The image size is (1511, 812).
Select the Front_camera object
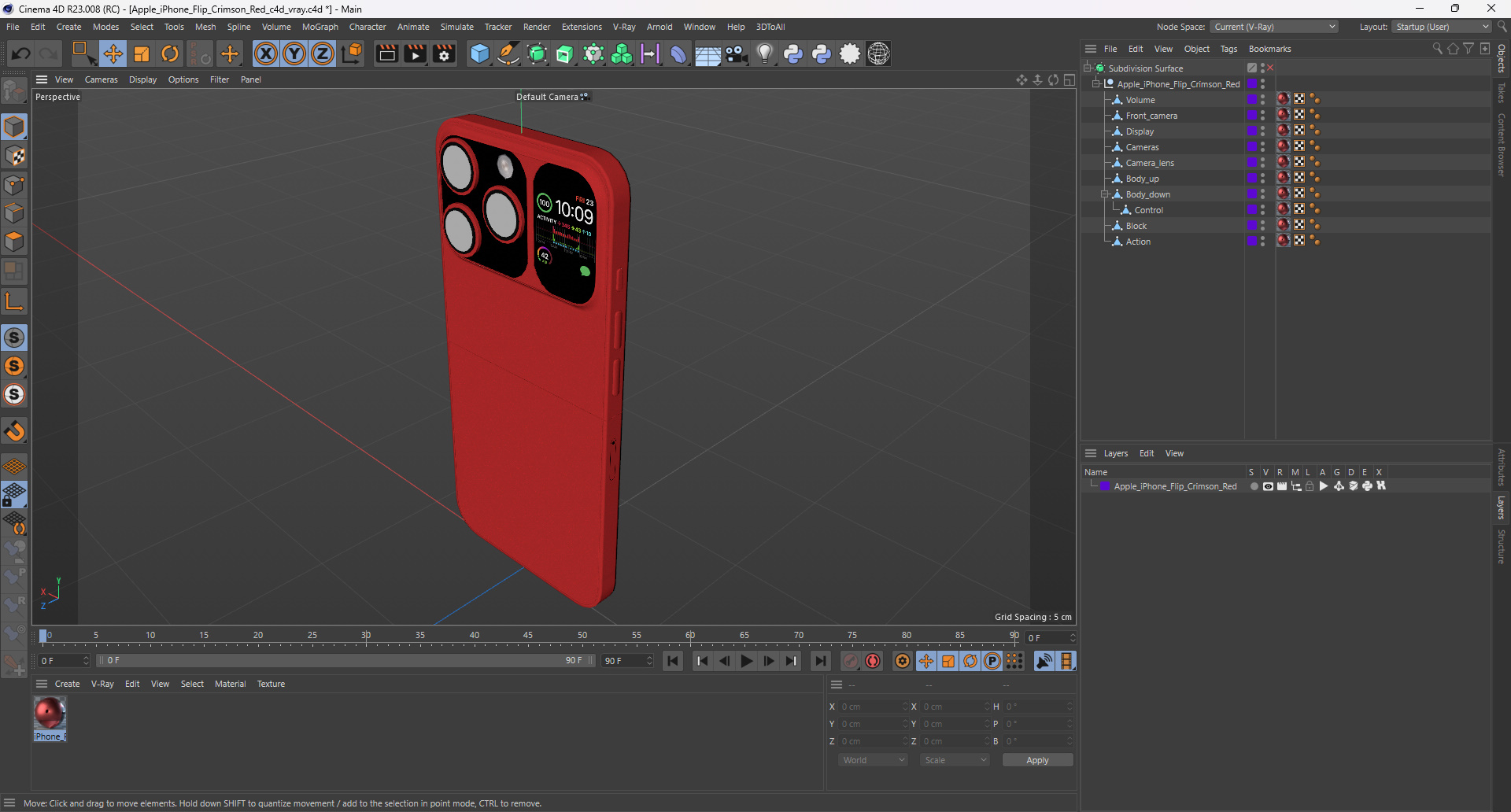coord(1151,116)
